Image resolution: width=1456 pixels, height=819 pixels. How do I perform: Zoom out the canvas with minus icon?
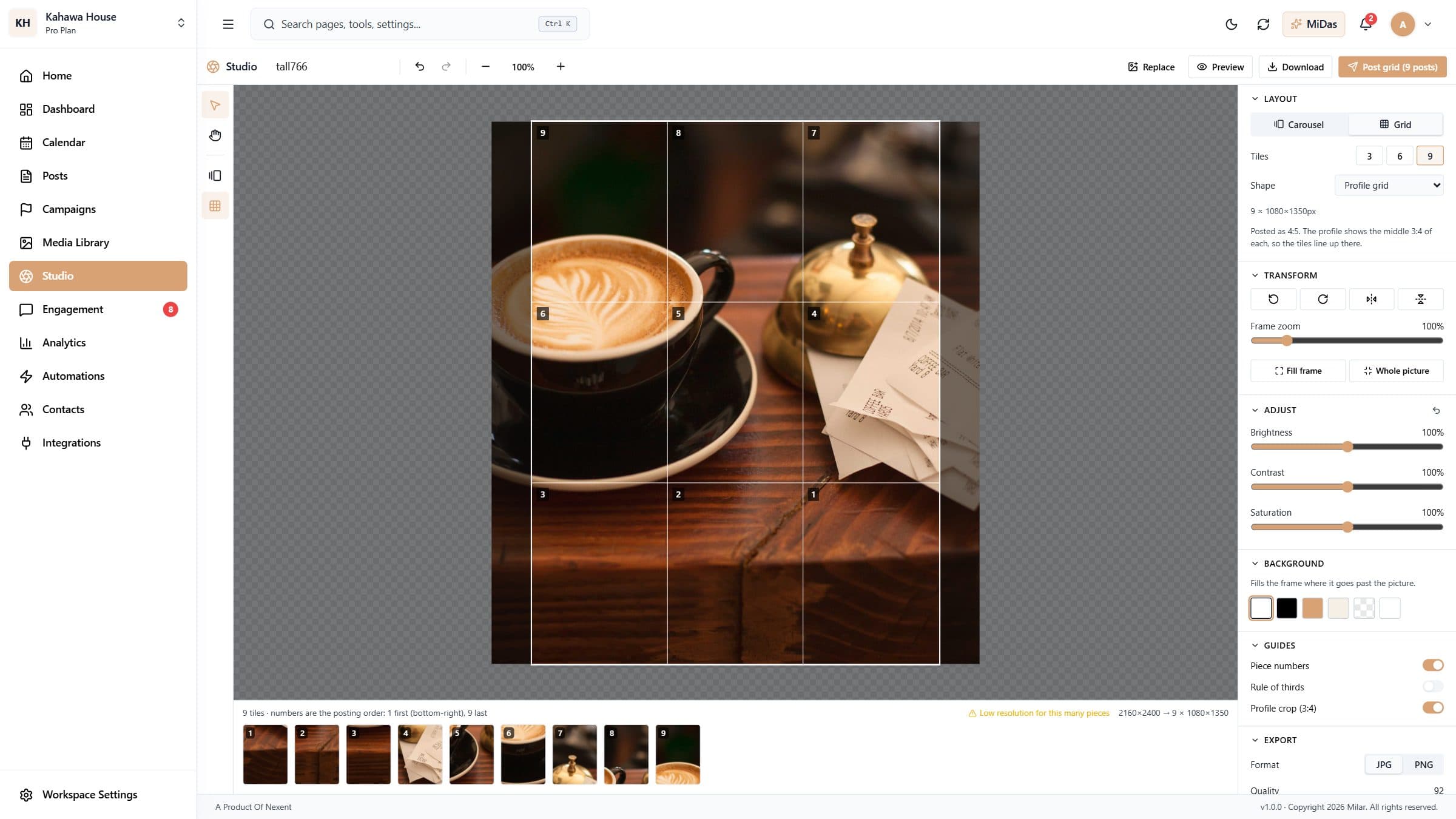pyautogui.click(x=485, y=67)
